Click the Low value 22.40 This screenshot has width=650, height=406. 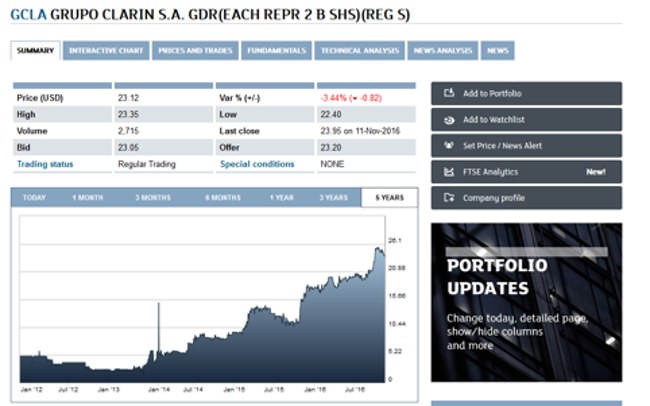tap(331, 114)
